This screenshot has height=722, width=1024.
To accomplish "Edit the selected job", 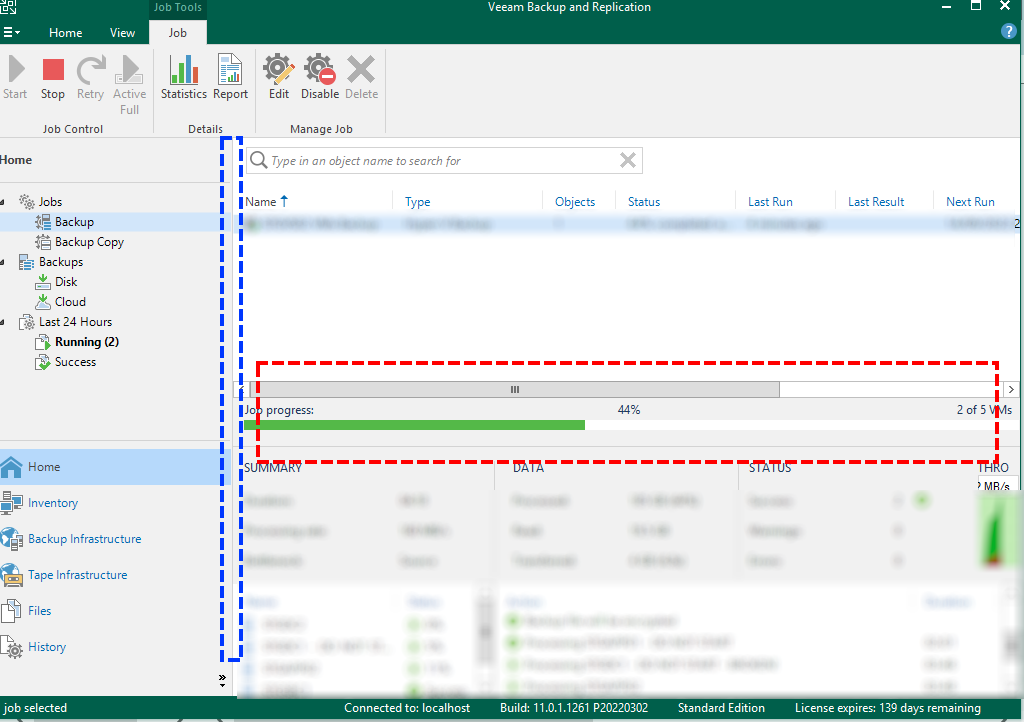I will 279,77.
